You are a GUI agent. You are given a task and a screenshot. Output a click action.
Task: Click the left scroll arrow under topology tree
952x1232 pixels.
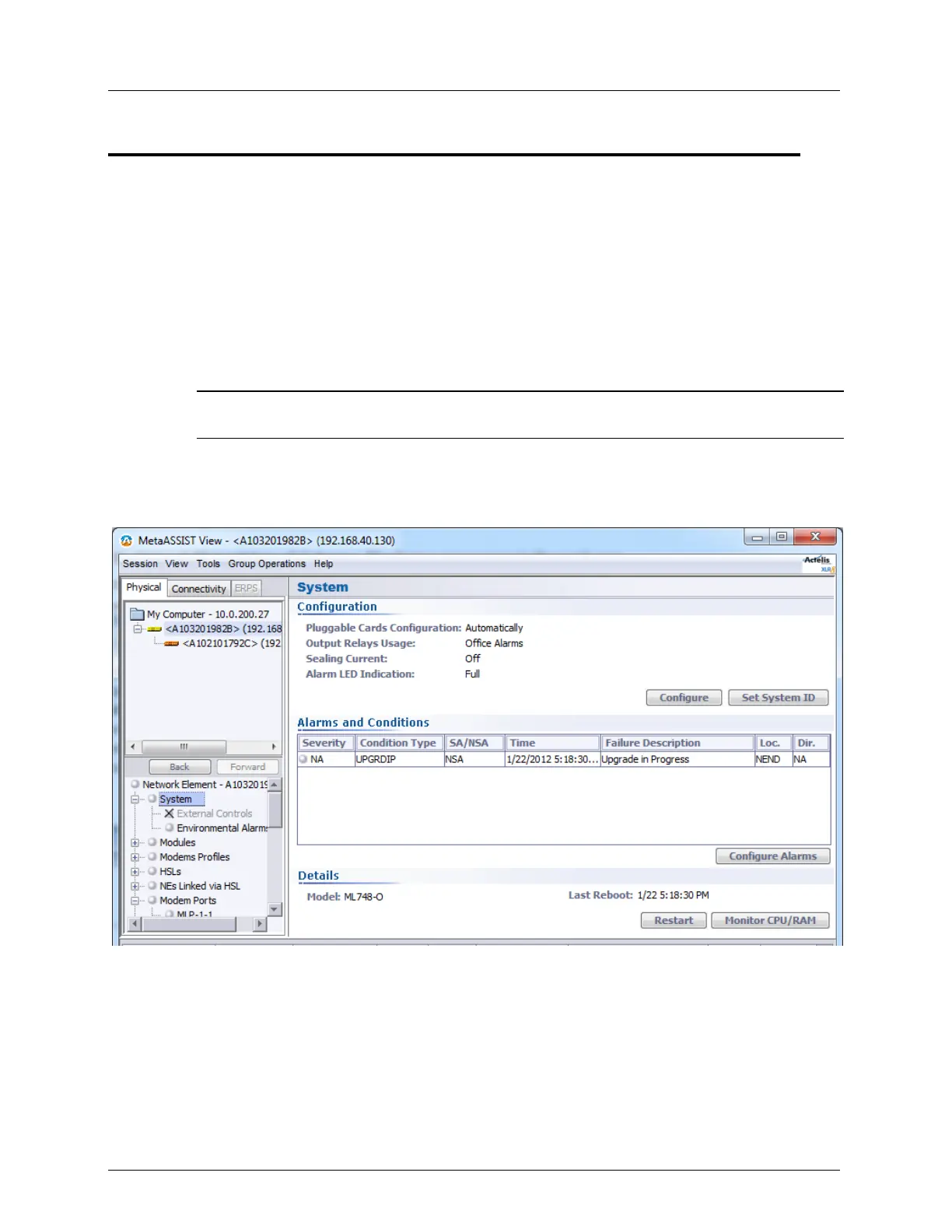[x=133, y=747]
